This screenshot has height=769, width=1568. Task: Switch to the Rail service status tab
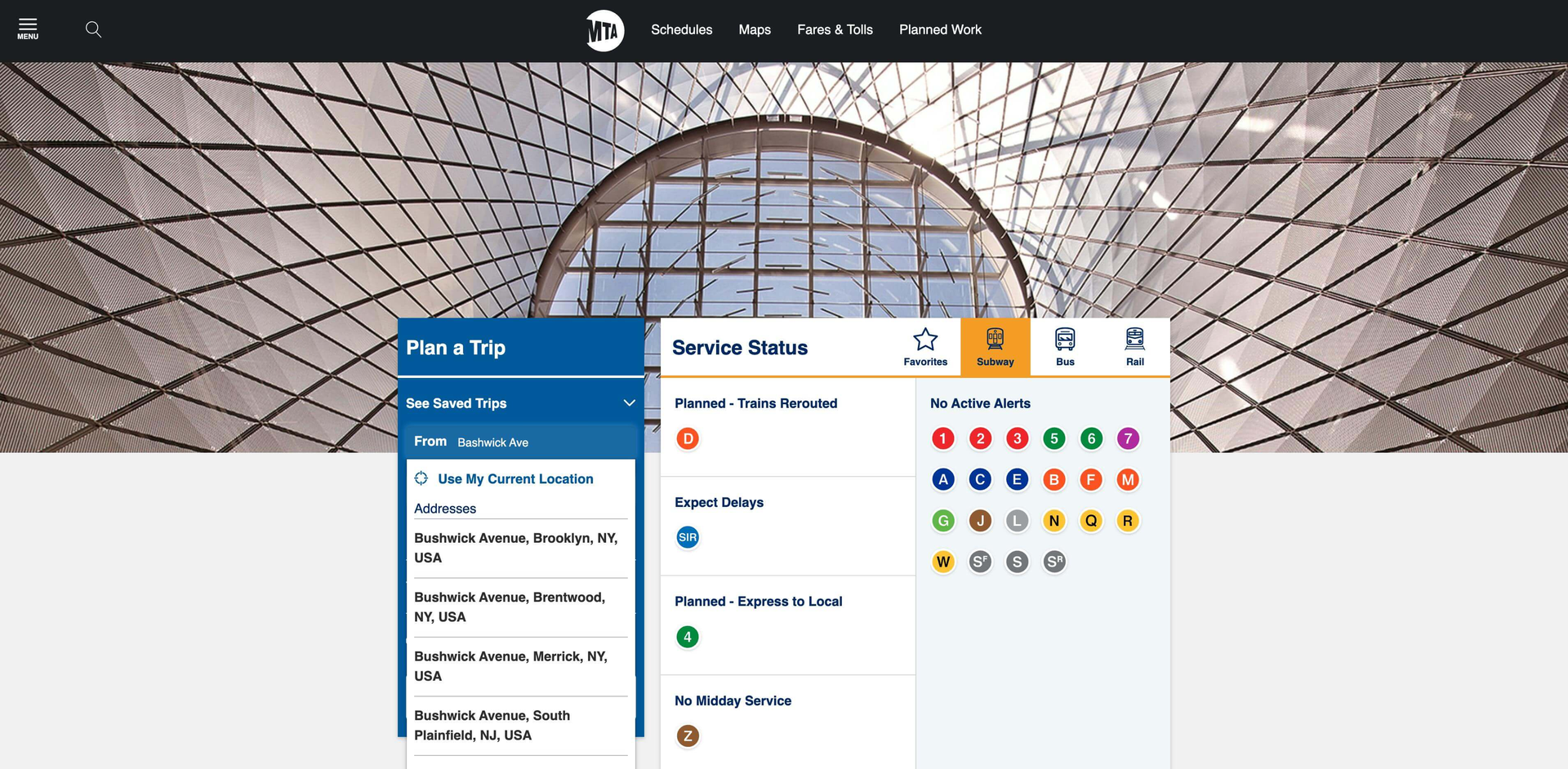point(1134,345)
